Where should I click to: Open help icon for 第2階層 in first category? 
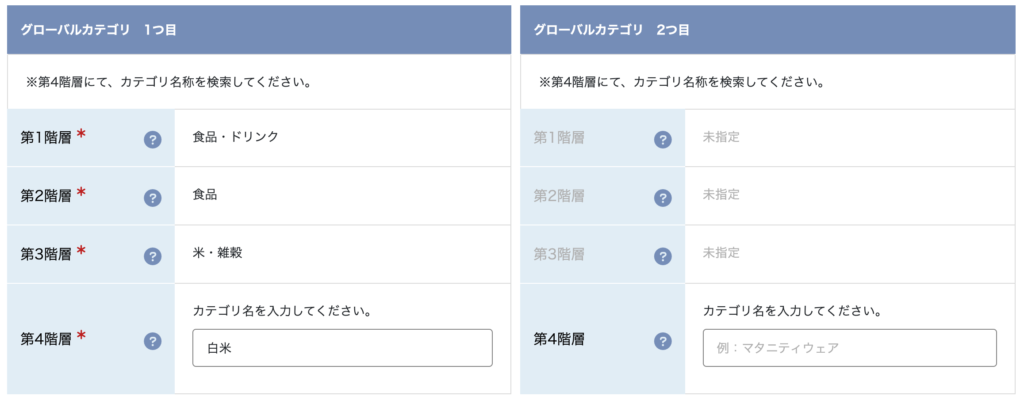tap(152, 198)
